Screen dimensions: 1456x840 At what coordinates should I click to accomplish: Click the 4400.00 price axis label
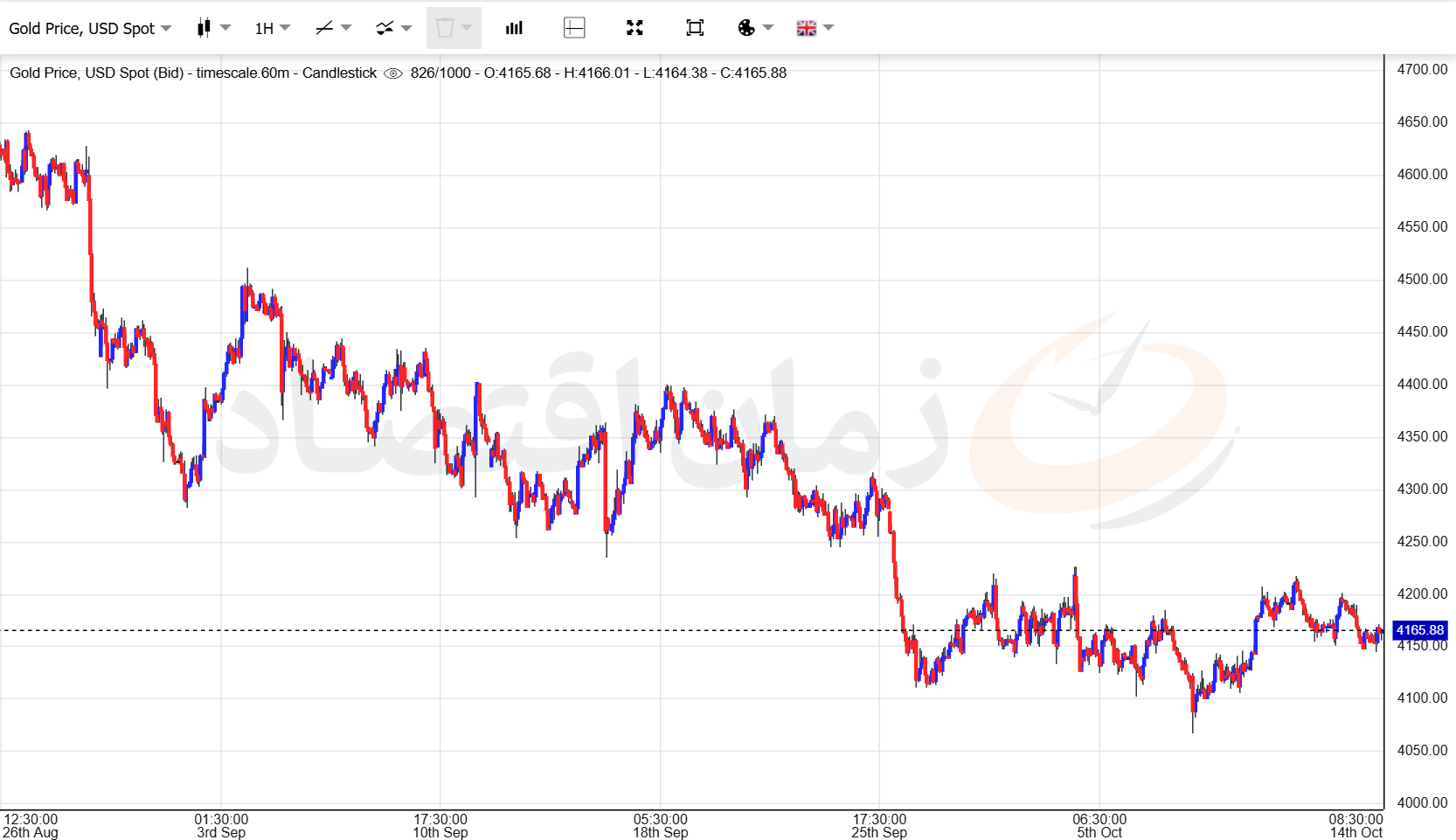coord(1422,384)
